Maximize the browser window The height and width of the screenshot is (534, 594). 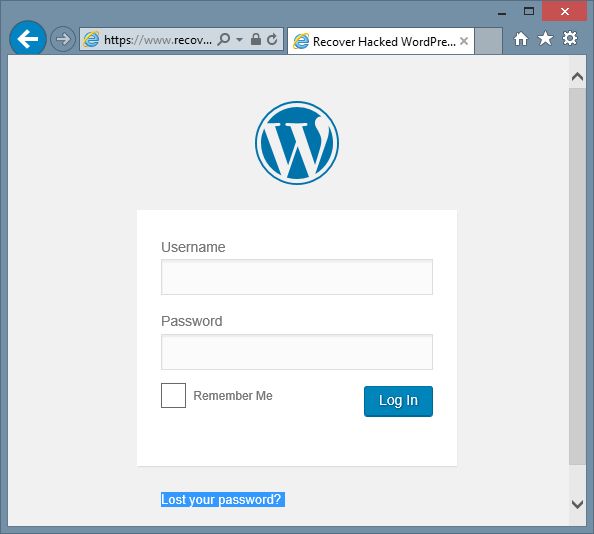tap(529, 11)
